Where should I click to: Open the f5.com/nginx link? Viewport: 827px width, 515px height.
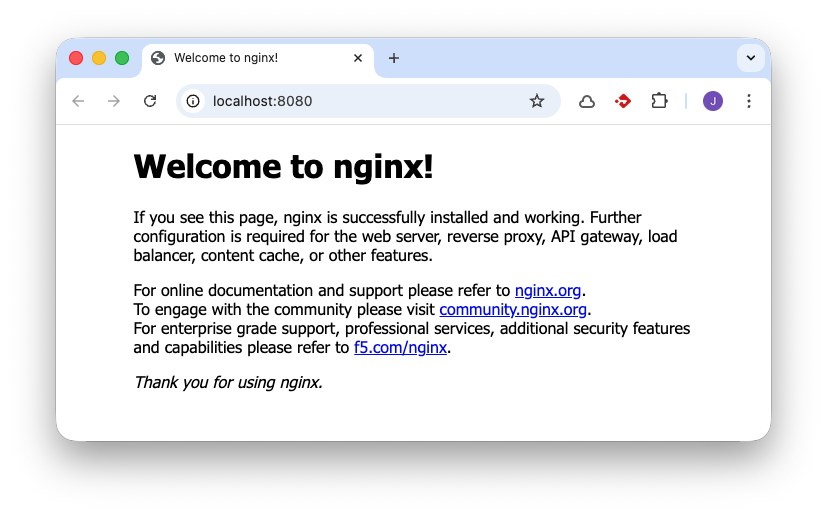tap(400, 347)
